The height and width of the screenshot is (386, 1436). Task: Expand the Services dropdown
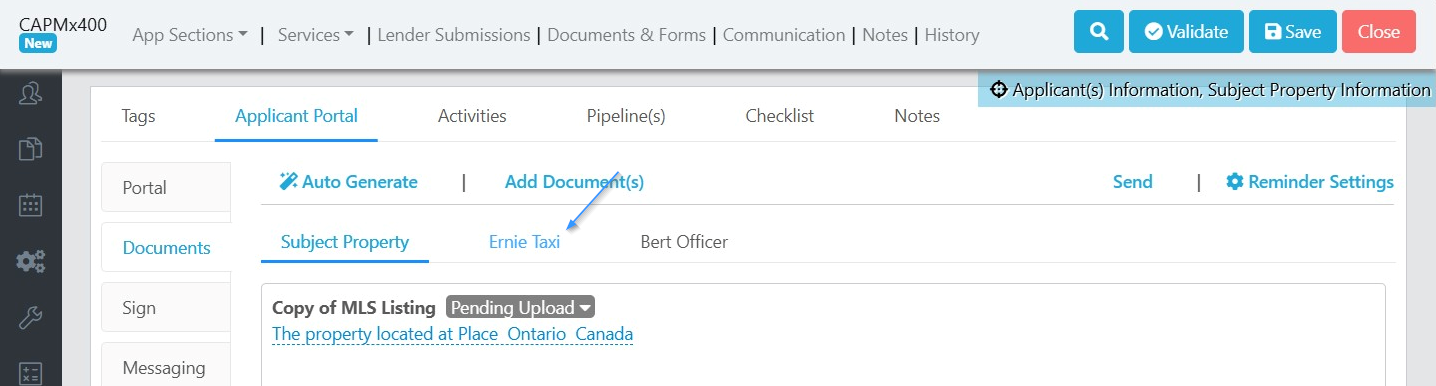pos(316,35)
